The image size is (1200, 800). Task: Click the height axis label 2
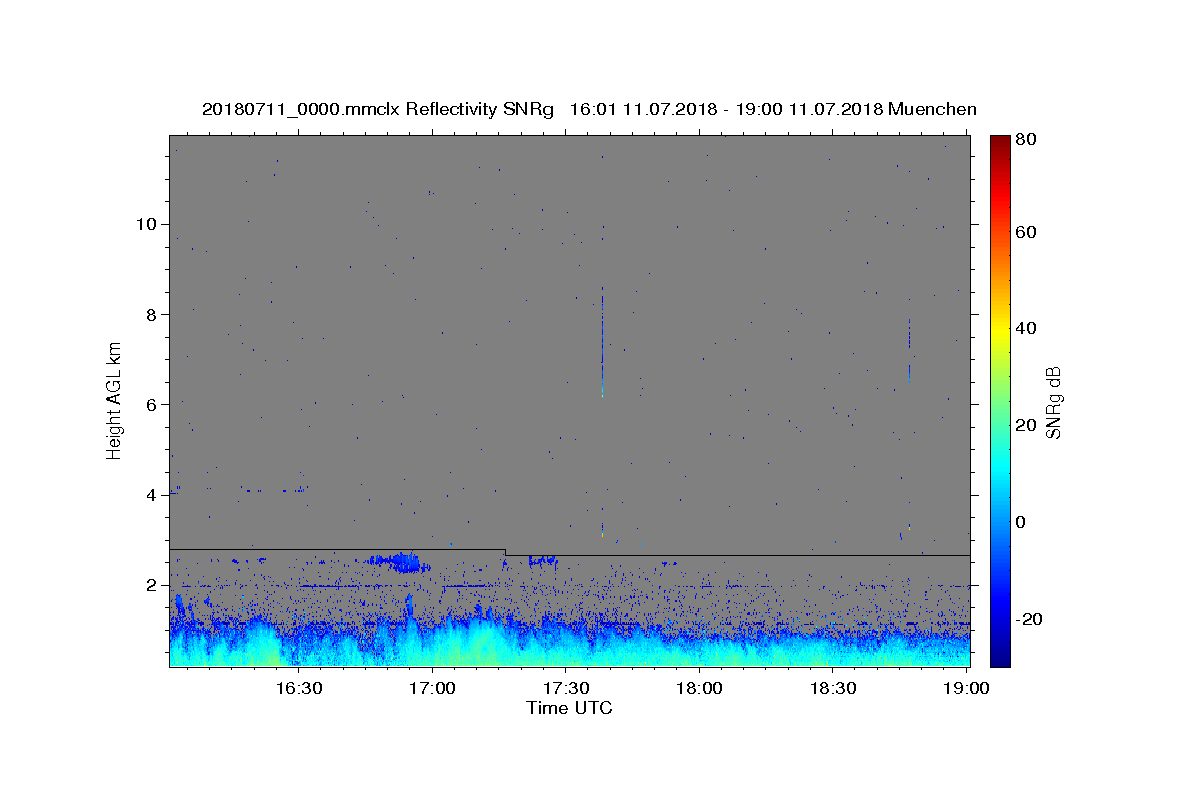tap(153, 585)
